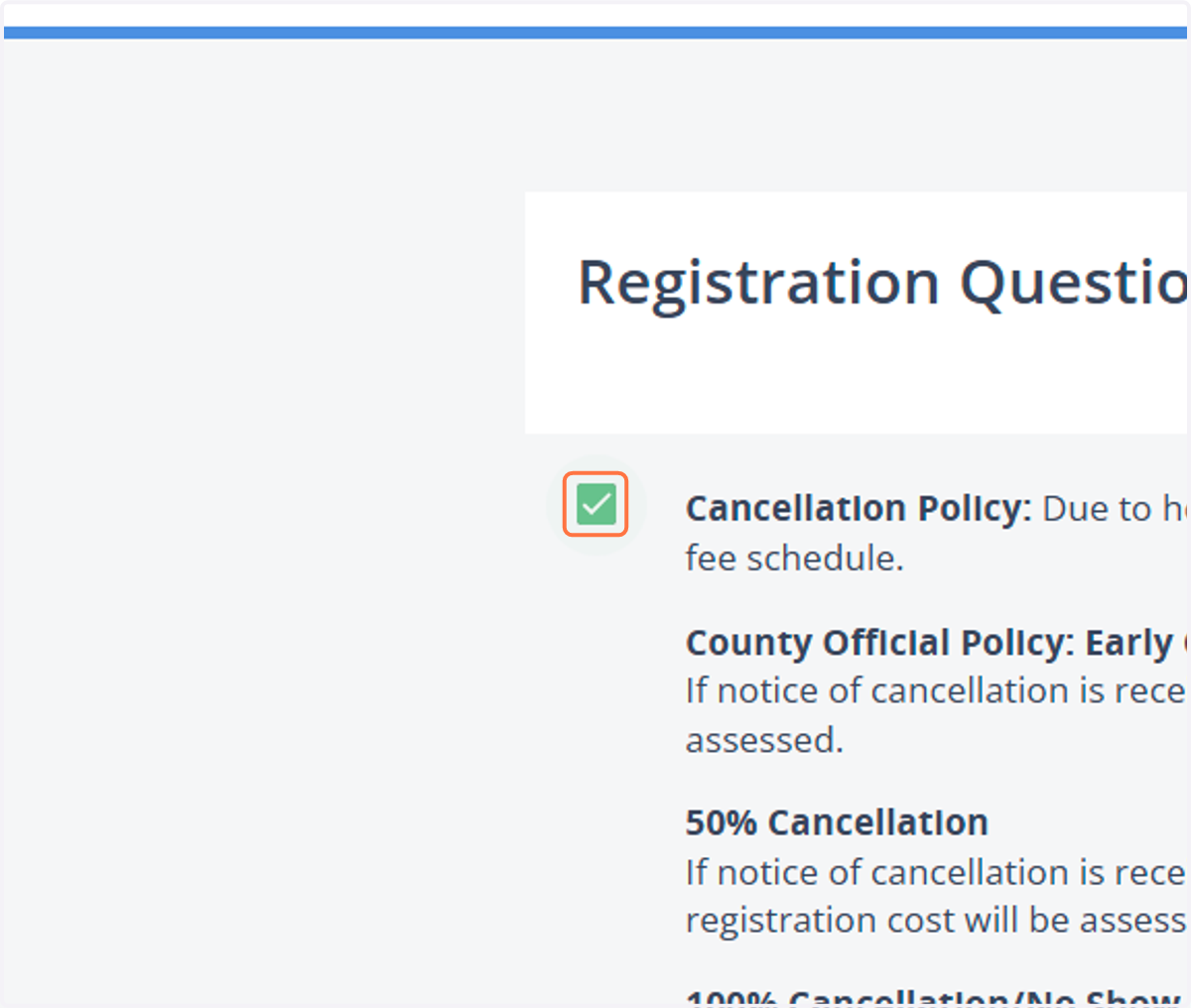Click the word "Early" in the County heading

(x=1129, y=643)
